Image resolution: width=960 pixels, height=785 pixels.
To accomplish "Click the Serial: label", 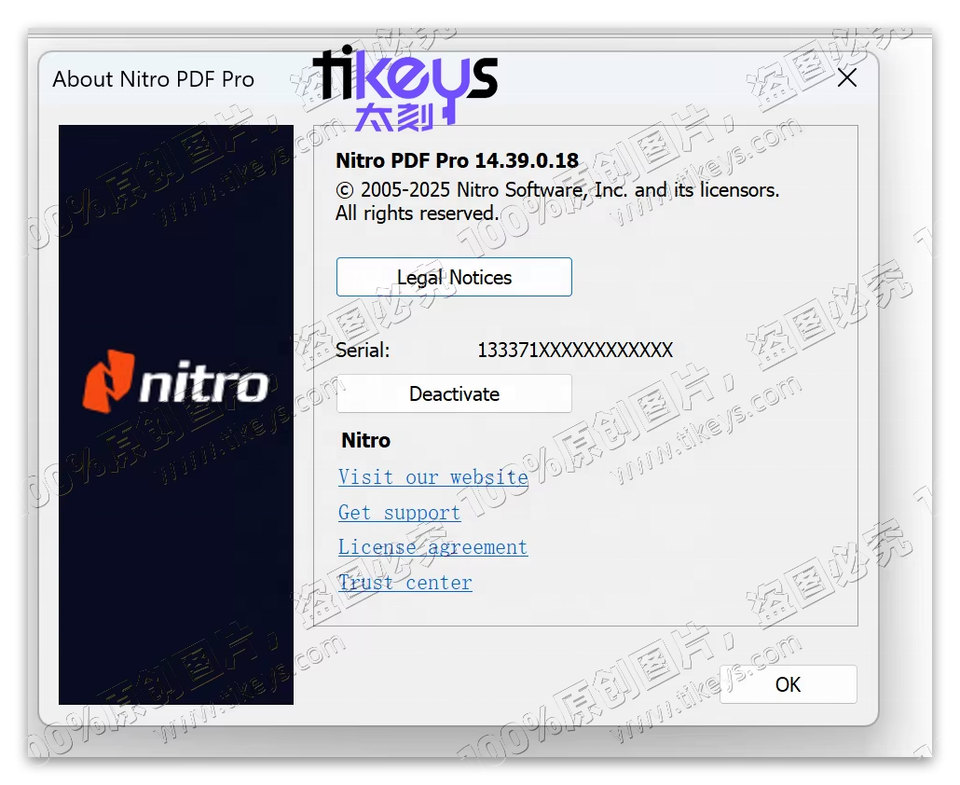I will point(362,350).
